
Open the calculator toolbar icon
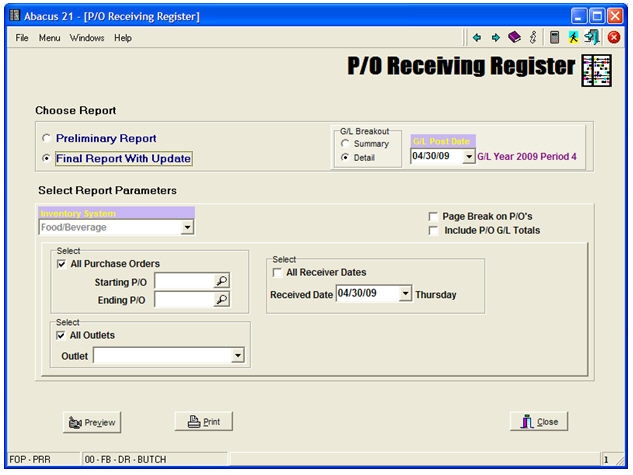554,38
